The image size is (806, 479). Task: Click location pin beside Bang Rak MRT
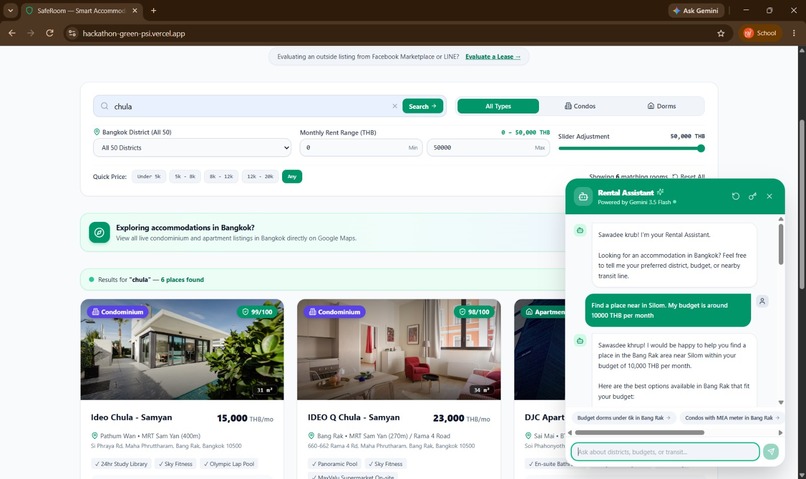(x=311, y=435)
